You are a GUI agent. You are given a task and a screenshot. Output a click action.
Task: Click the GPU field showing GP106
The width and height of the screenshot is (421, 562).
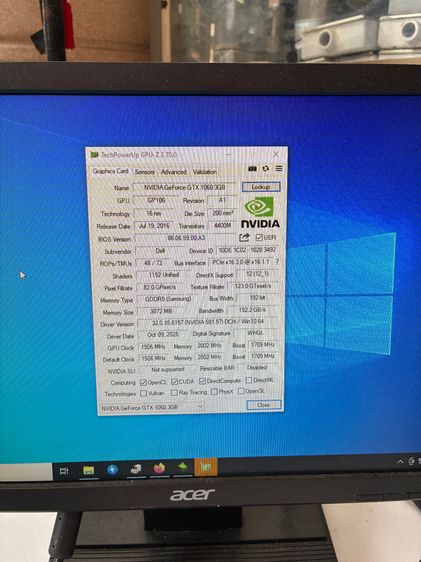tap(156, 200)
